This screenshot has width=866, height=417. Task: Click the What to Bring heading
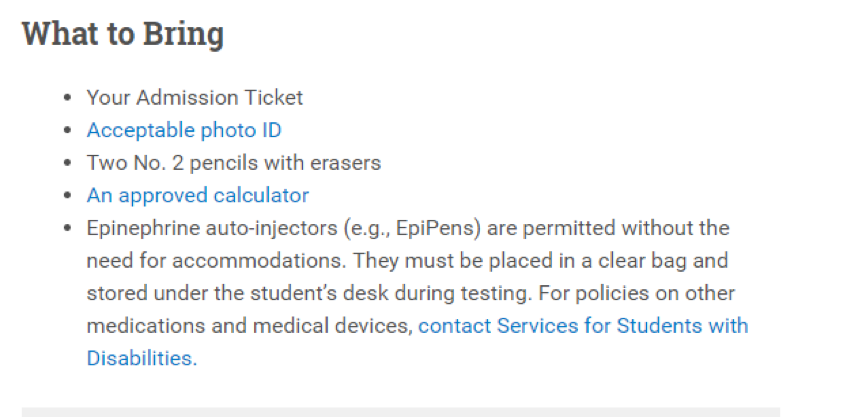(x=122, y=34)
